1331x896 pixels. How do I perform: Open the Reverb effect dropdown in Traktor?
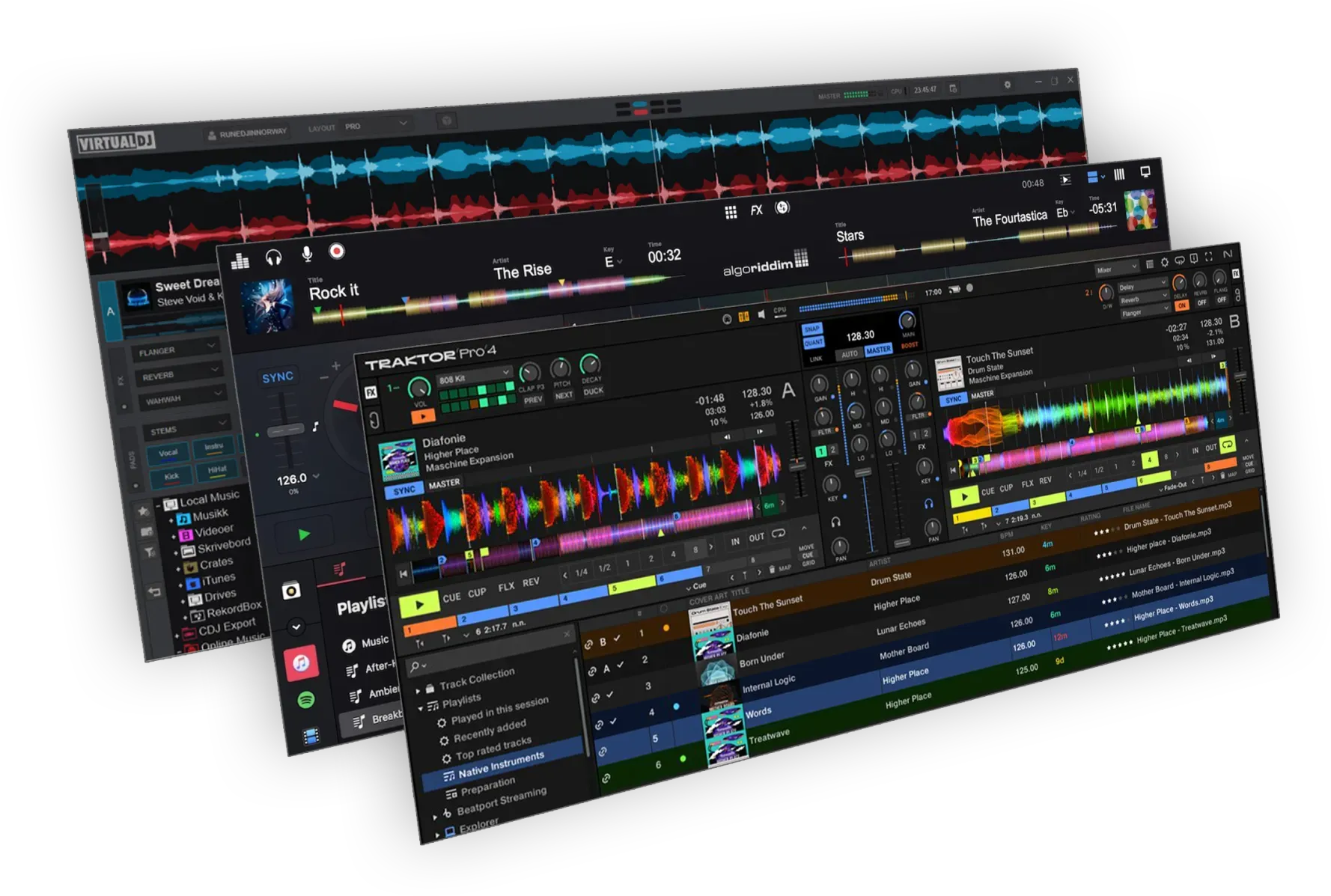click(1144, 299)
